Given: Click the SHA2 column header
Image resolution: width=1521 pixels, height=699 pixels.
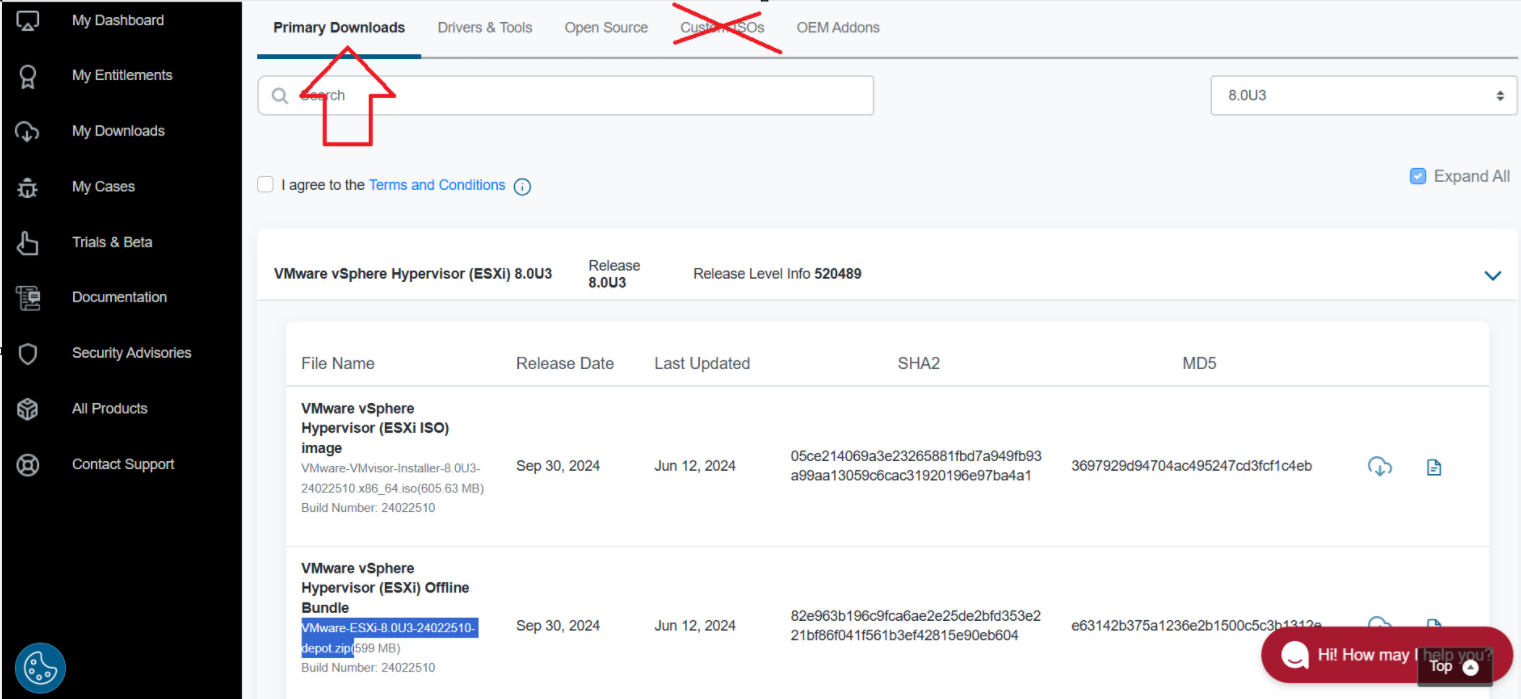Looking at the screenshot, I should [x=919, y=364].
